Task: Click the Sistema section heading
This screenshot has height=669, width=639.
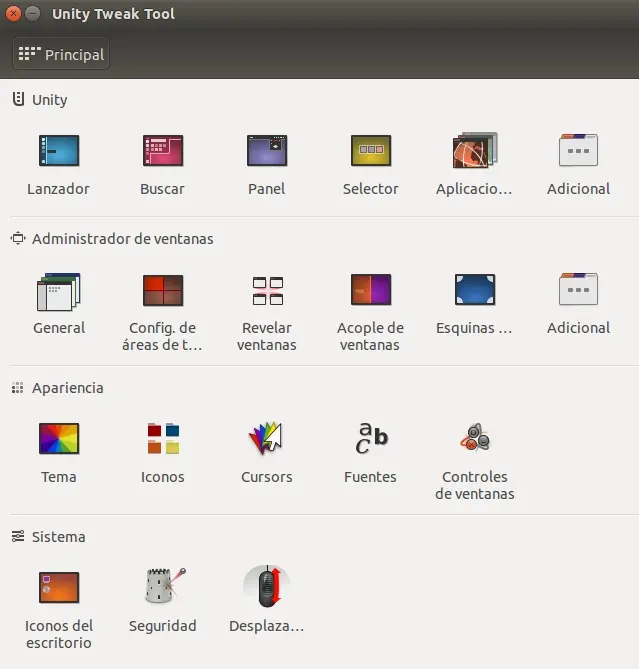Action: point(58,537)
